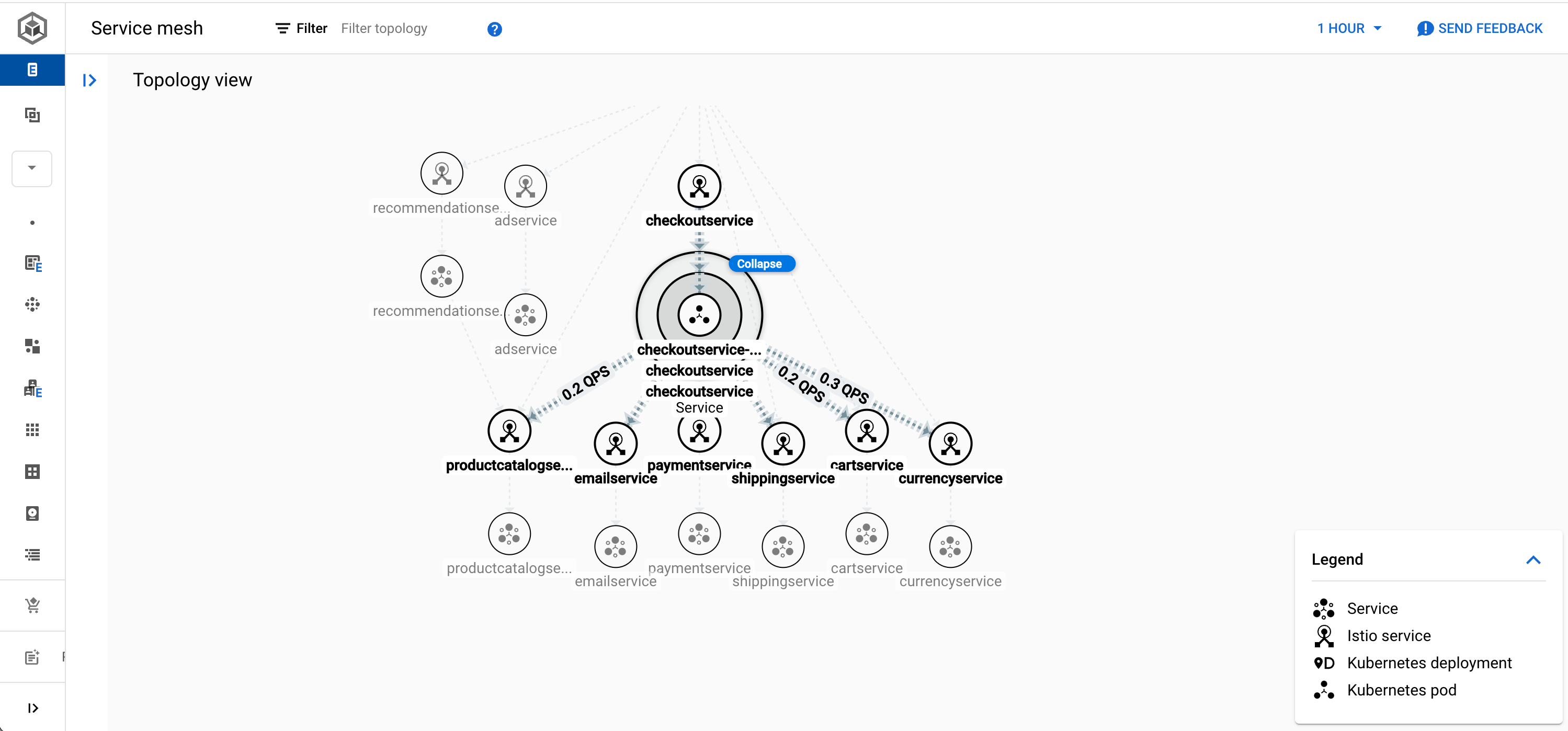Select the productcatalogservice Istio service node
This screenshot has height=731, width=1568.
(x=509, y=430)
